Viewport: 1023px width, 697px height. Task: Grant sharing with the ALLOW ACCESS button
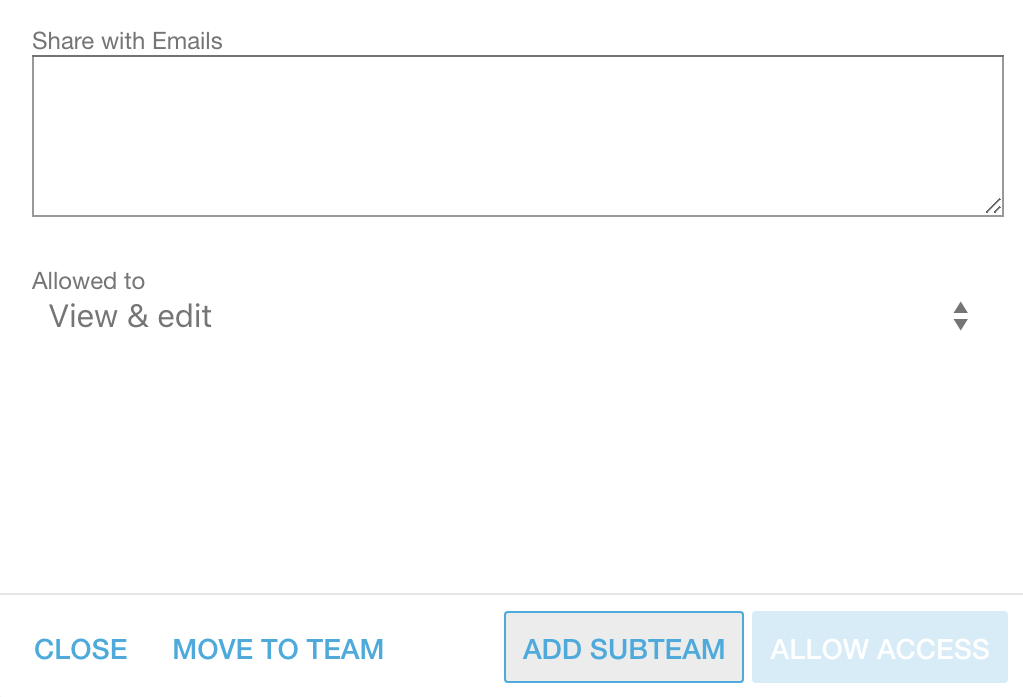click(880, 647)
